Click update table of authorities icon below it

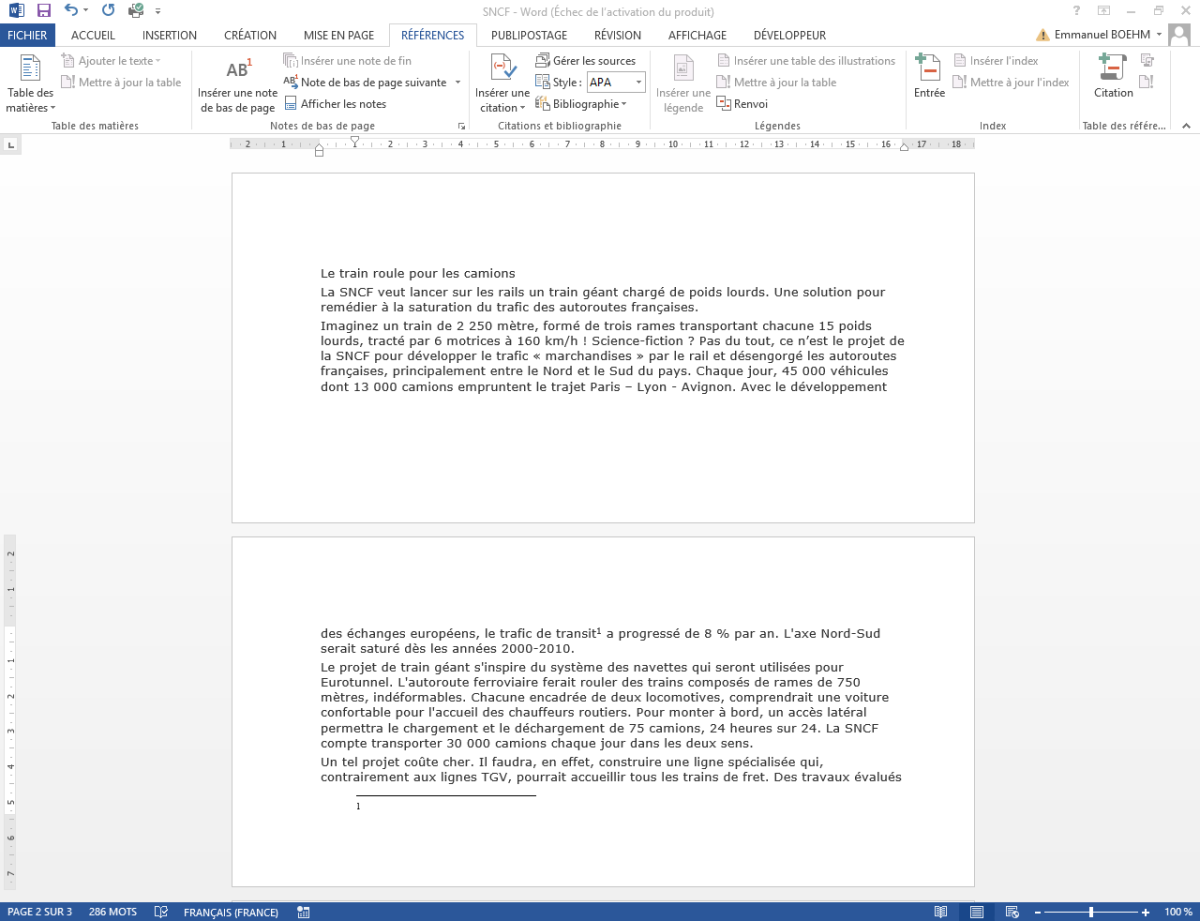[x=1147, y=82]
